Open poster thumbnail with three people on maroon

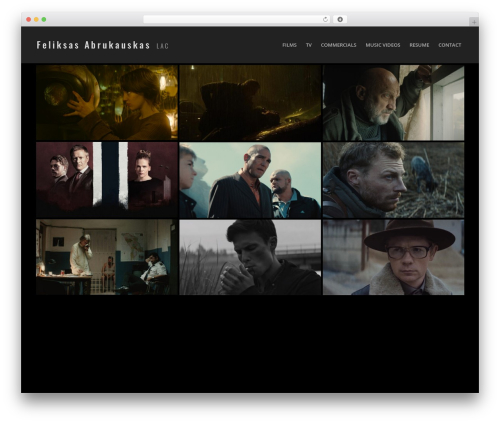[x=107, y=180]
